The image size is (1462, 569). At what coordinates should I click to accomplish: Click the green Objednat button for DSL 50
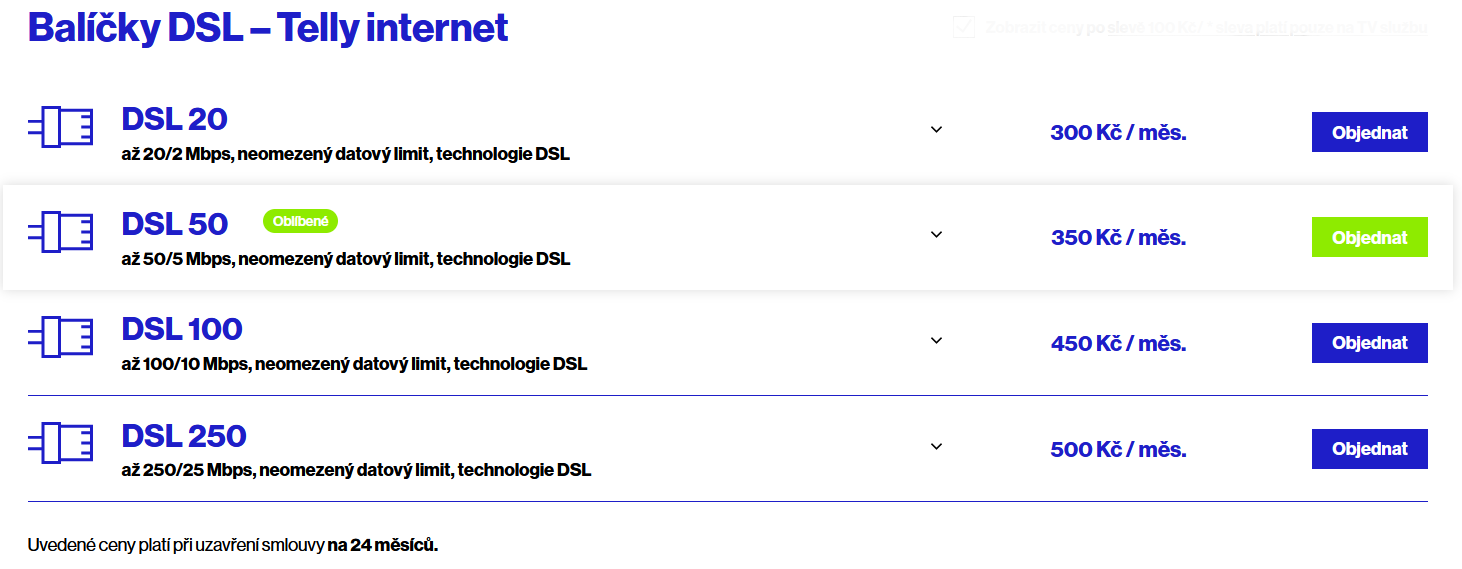1369,237
